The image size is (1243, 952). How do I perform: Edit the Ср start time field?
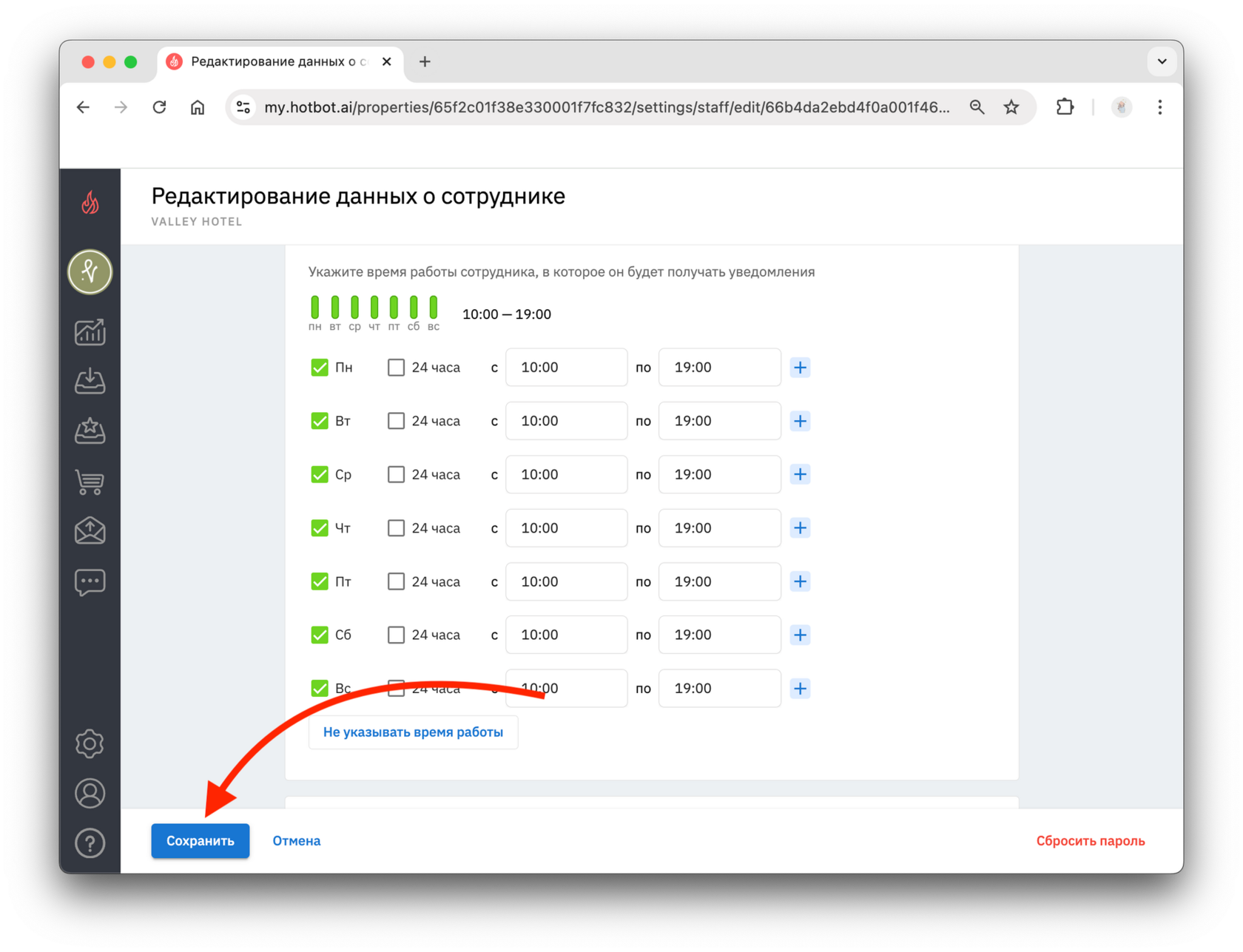click(x=567, y=474)
